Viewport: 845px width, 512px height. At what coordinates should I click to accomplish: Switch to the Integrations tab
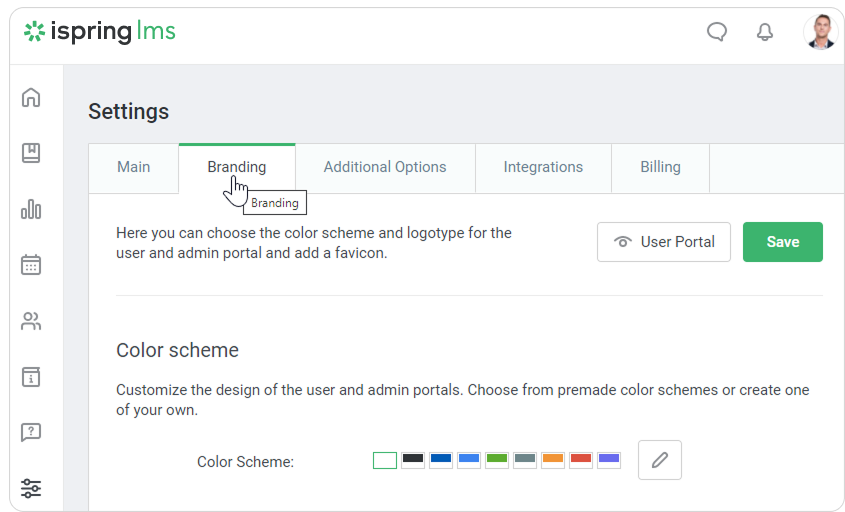pyautogui.click(x=543, y=167)
